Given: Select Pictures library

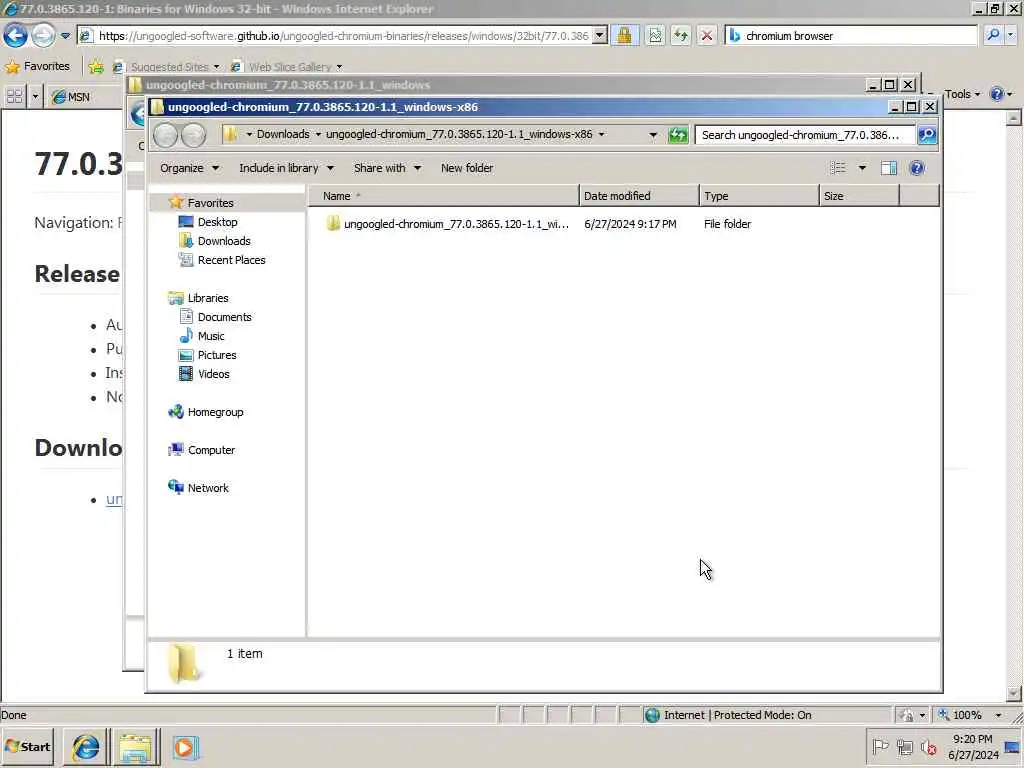Looking at the screenshot, I should (x=217, y=355).
